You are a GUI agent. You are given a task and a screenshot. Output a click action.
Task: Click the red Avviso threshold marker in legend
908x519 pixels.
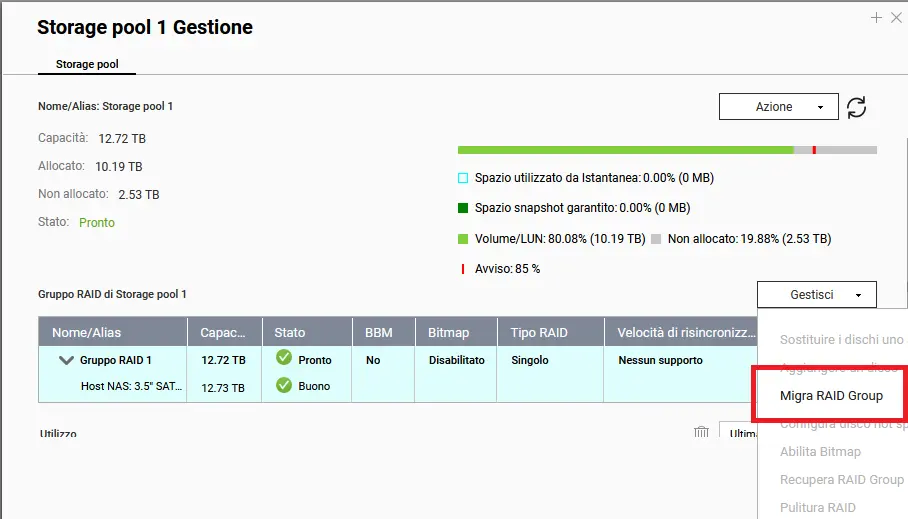463,269
